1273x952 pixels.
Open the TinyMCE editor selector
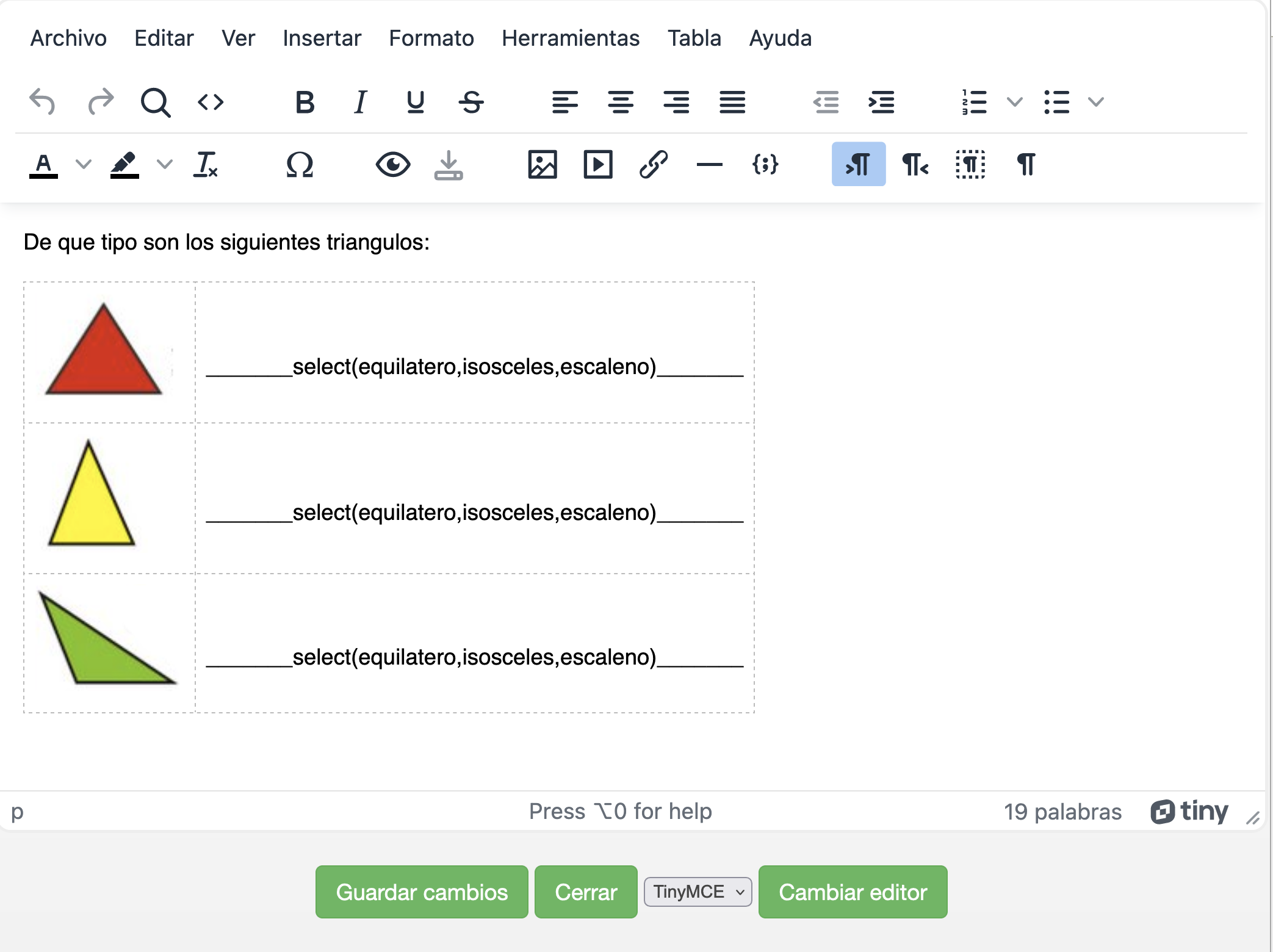(698, 892)
